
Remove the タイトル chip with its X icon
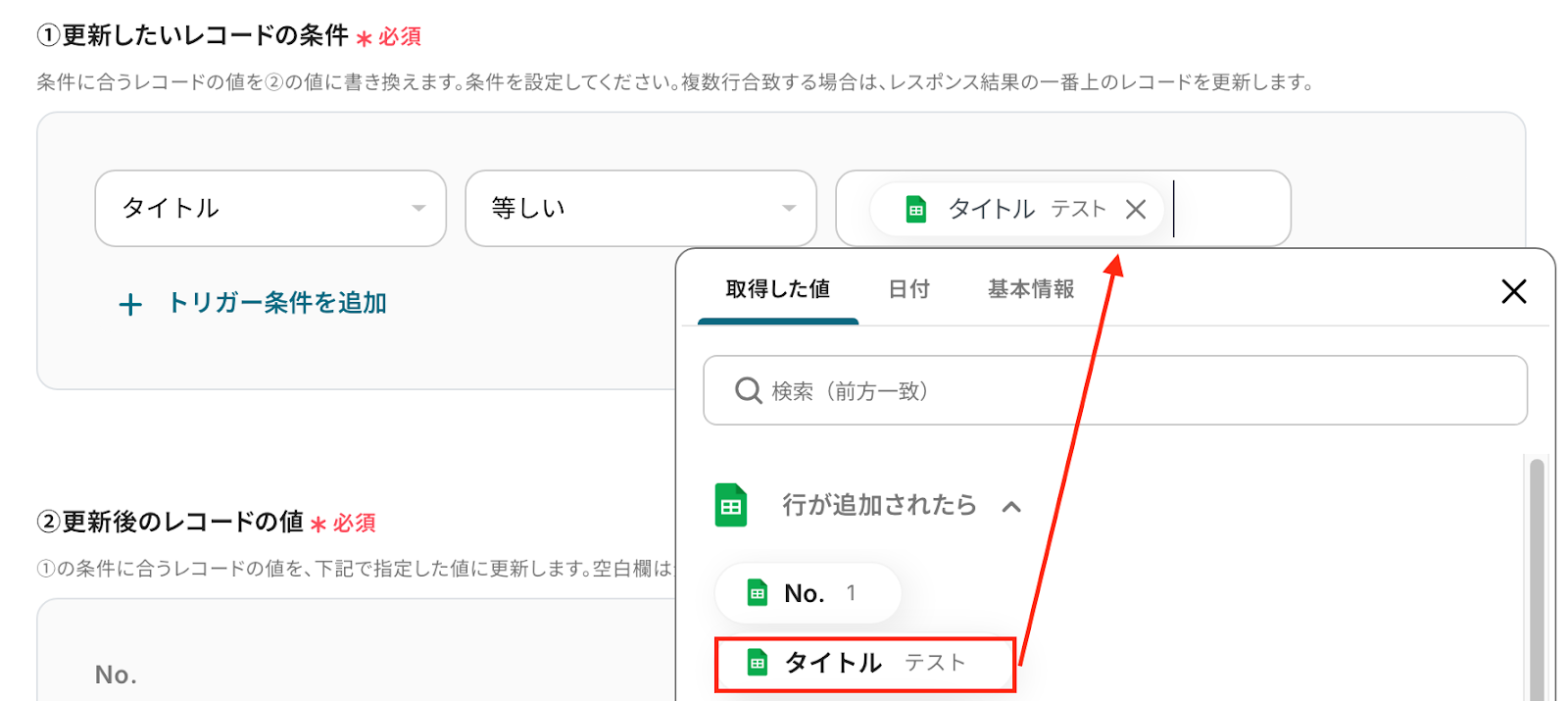(x=1136, y=209)
